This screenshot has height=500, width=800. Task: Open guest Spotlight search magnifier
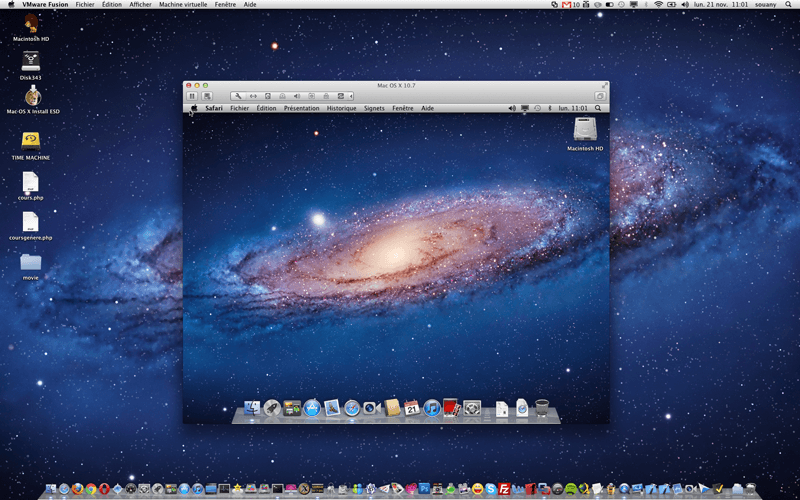pos(598,108)
